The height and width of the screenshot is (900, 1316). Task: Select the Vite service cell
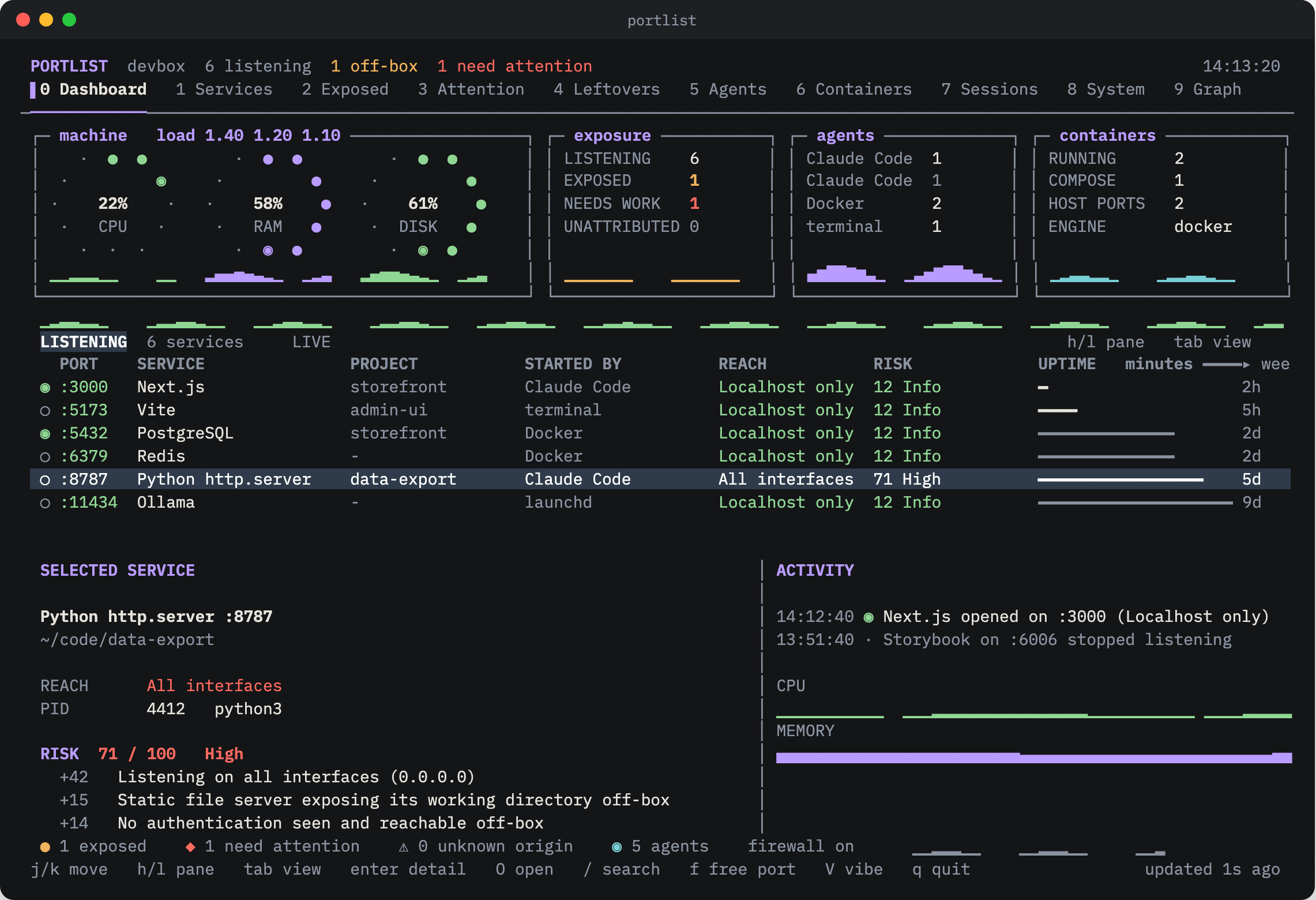tap(156, 410)
